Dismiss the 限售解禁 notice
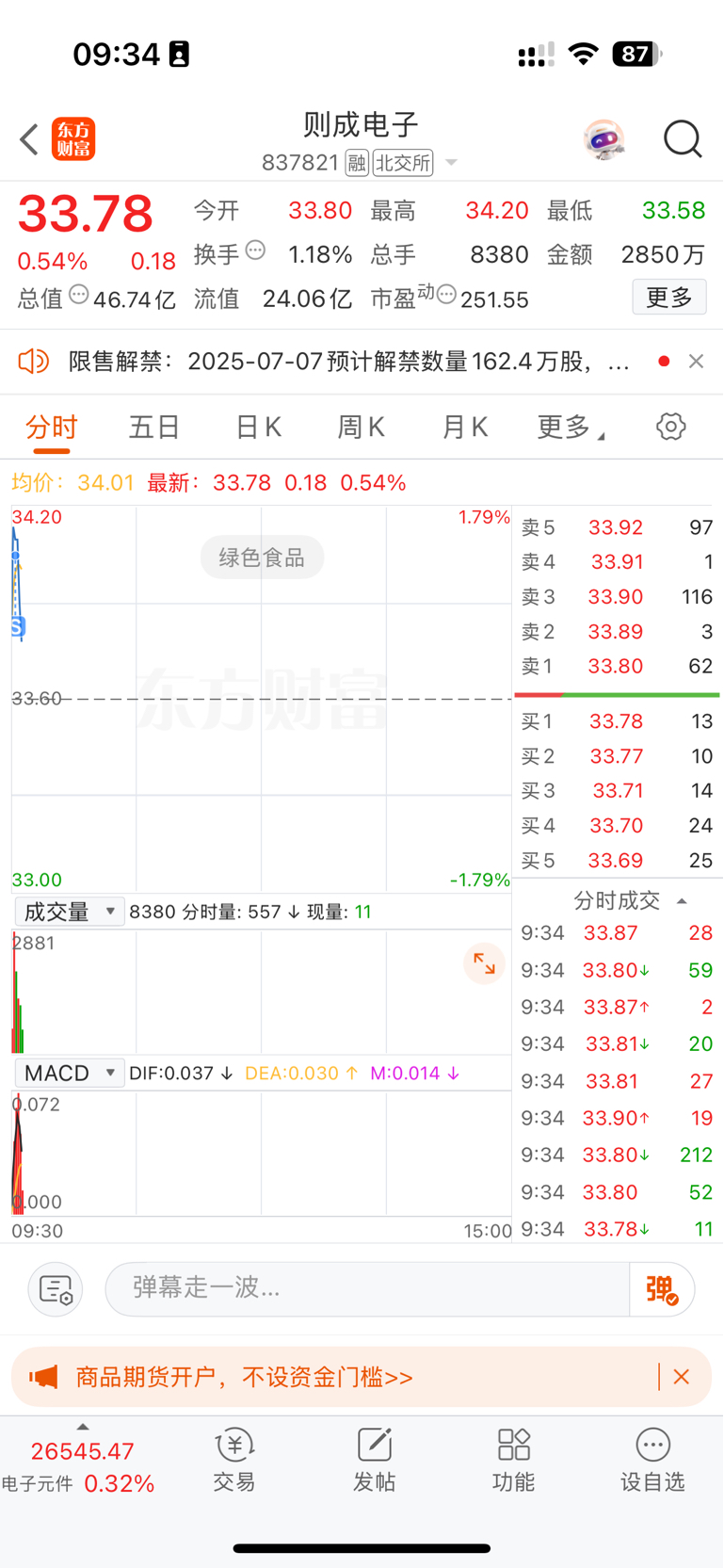This screenshot has height=1568, width=724. (x=696, y=361)
